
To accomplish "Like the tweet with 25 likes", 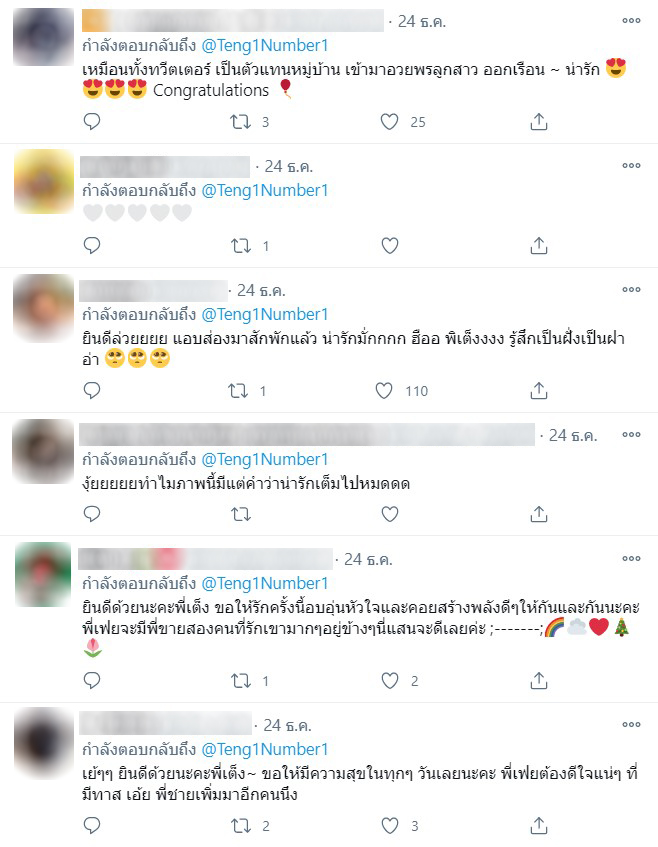I will pos(390,122).
